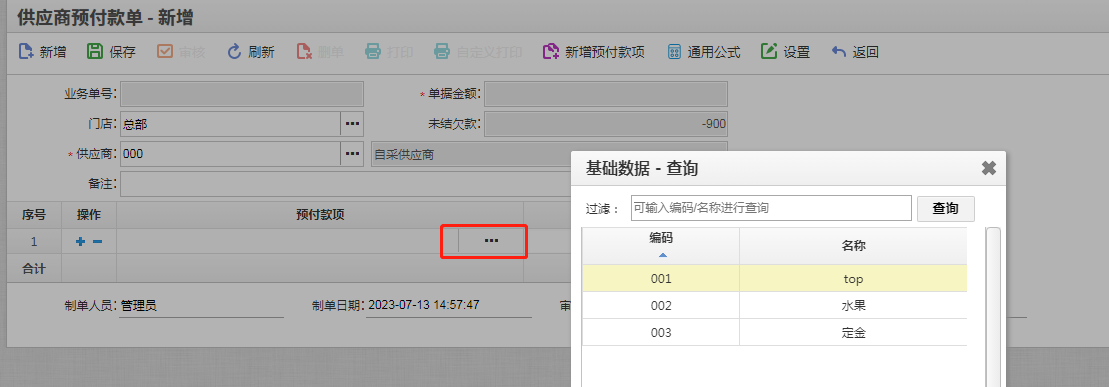Click the 制单日期 value 2023-07-13
Image resolution: width=1109 pixels, height=387 pixels.
click(424, 305)
